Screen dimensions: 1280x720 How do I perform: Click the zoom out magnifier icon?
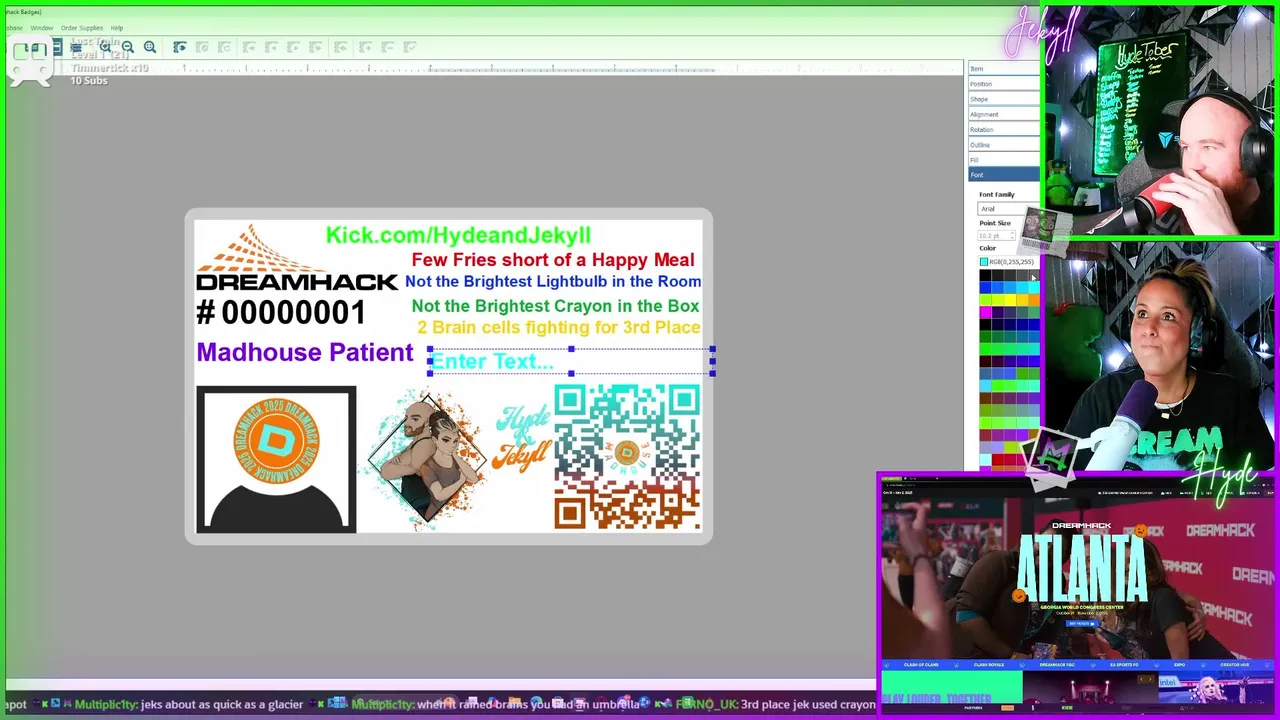pyautogui.click(x=128, y=47)
